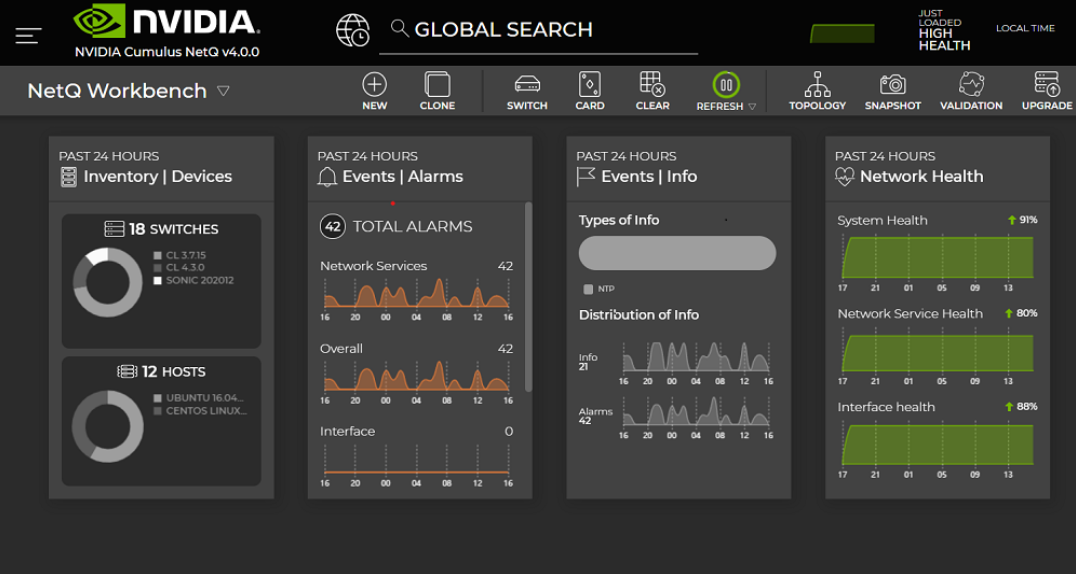
Task: Open the globe time zone icon
Action: [352, 30]
